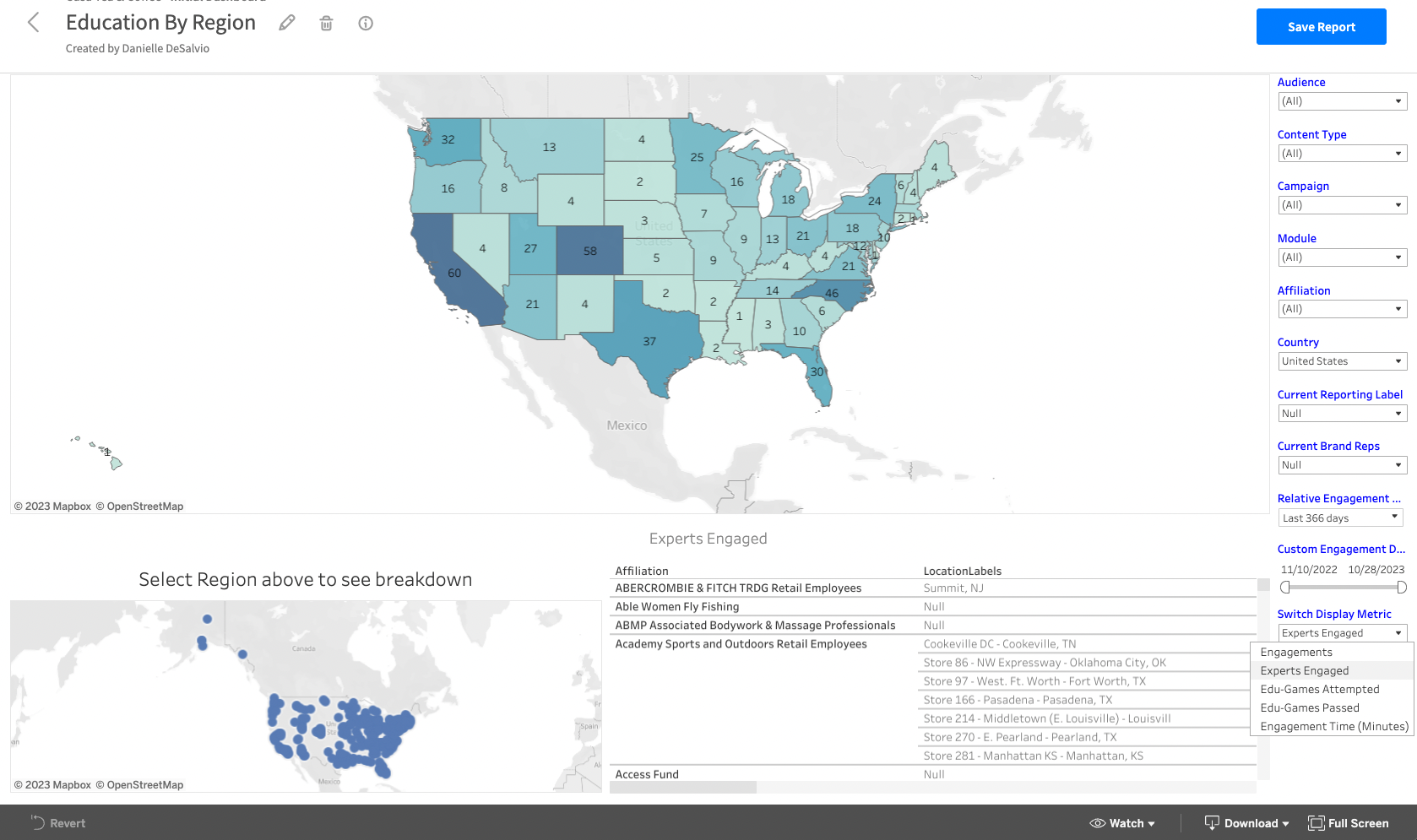Click left handle of engagement date slider
The width and height of the screenshot is (1417, 840).
point(1285,587)
